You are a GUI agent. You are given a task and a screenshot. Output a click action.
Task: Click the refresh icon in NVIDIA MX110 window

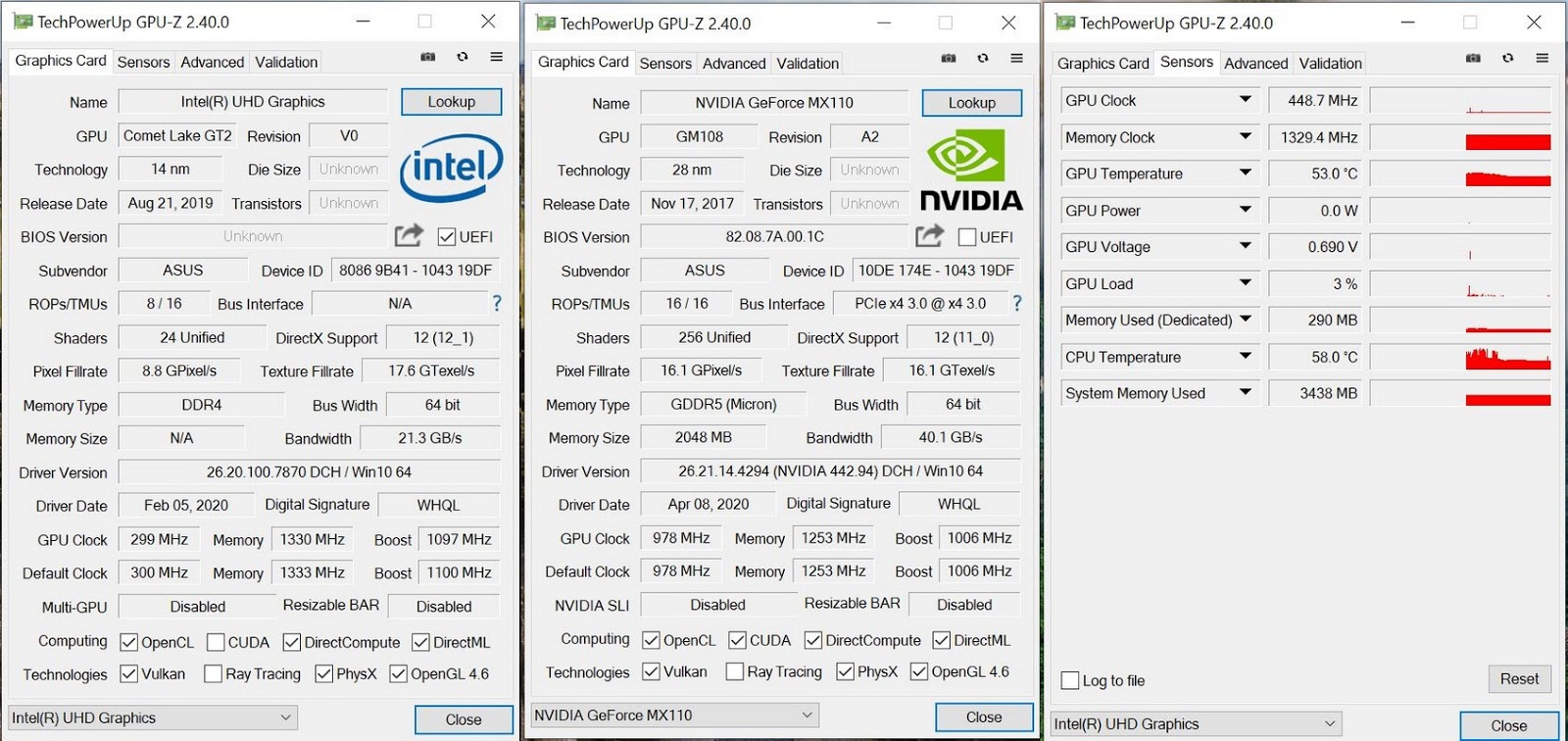(983, 58)
